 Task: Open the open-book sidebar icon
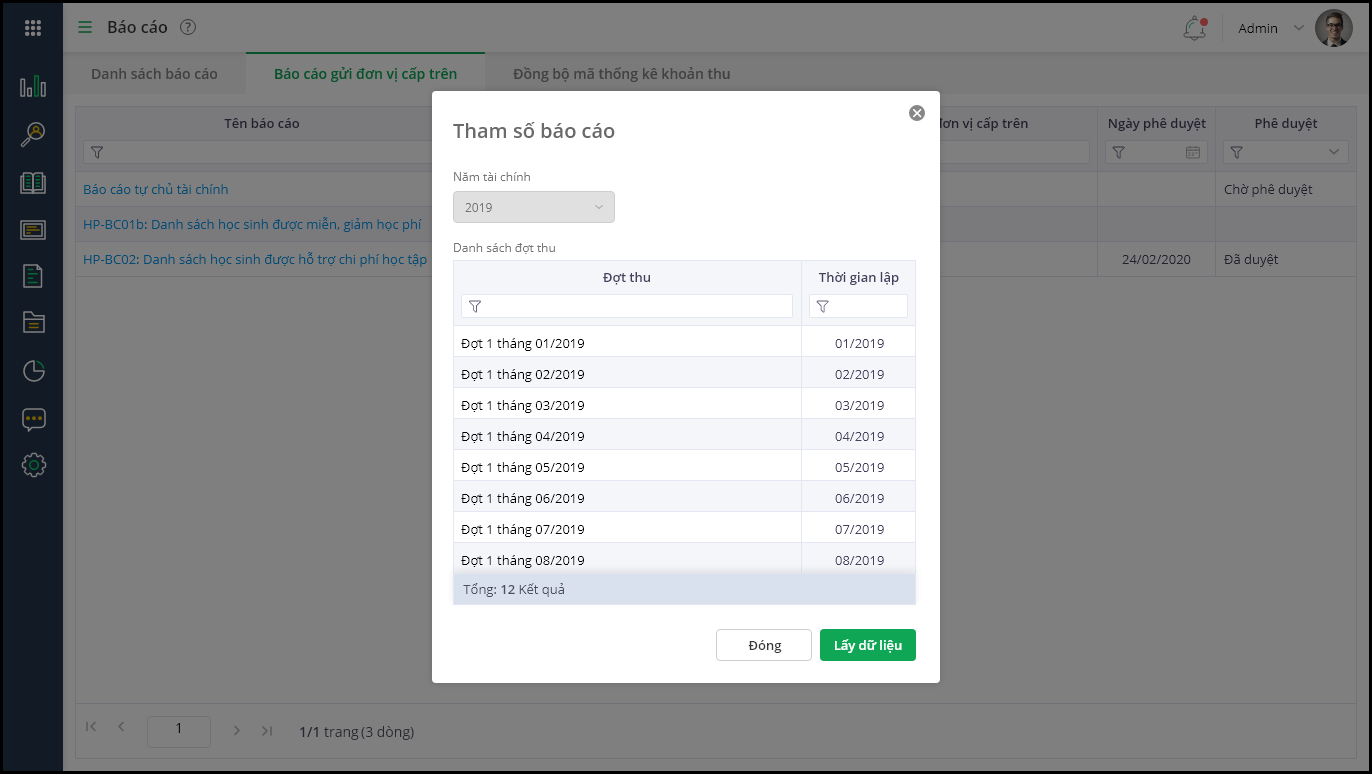(33, 182)
